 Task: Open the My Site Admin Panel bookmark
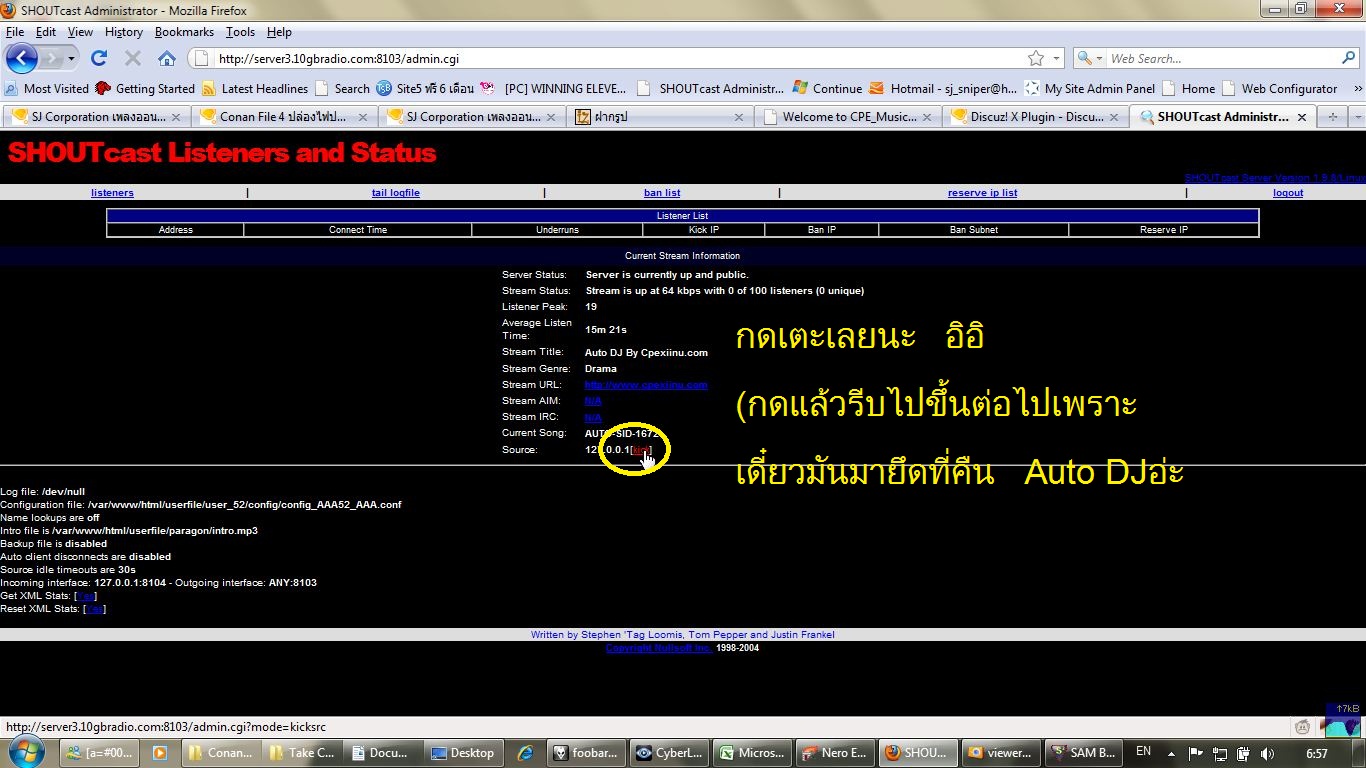1089,88
